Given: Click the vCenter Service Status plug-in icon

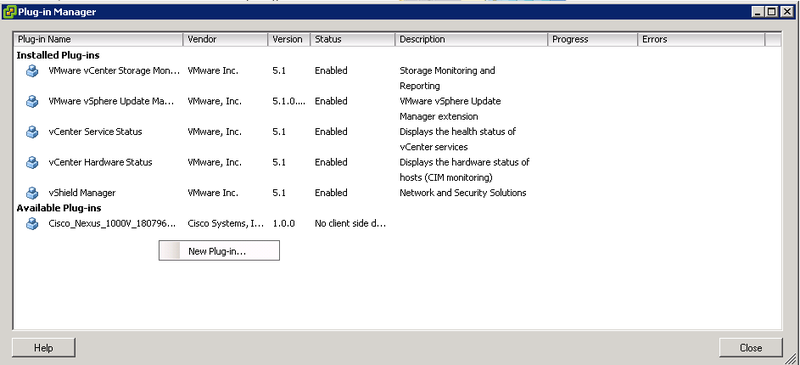Looking at the screenshot, I should 32,132.
